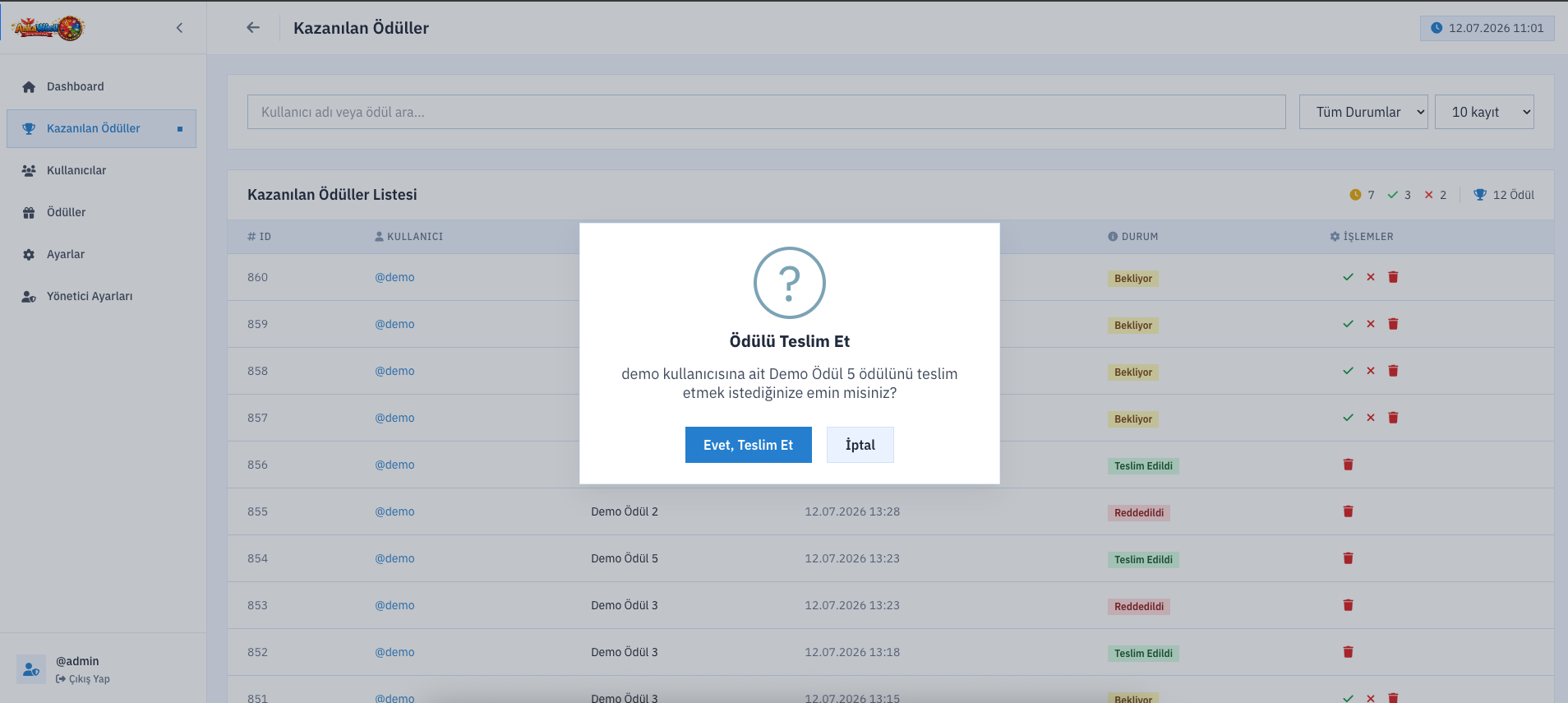Approve prize in row 857 with checkmark
Screen dimensions: 1568x703
pos(1348,418)
